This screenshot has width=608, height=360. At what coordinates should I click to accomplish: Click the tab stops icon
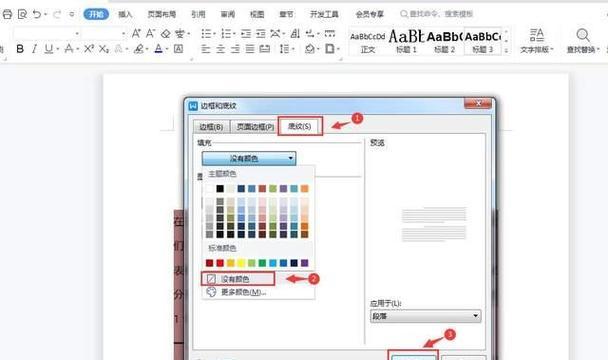[330, 34]
